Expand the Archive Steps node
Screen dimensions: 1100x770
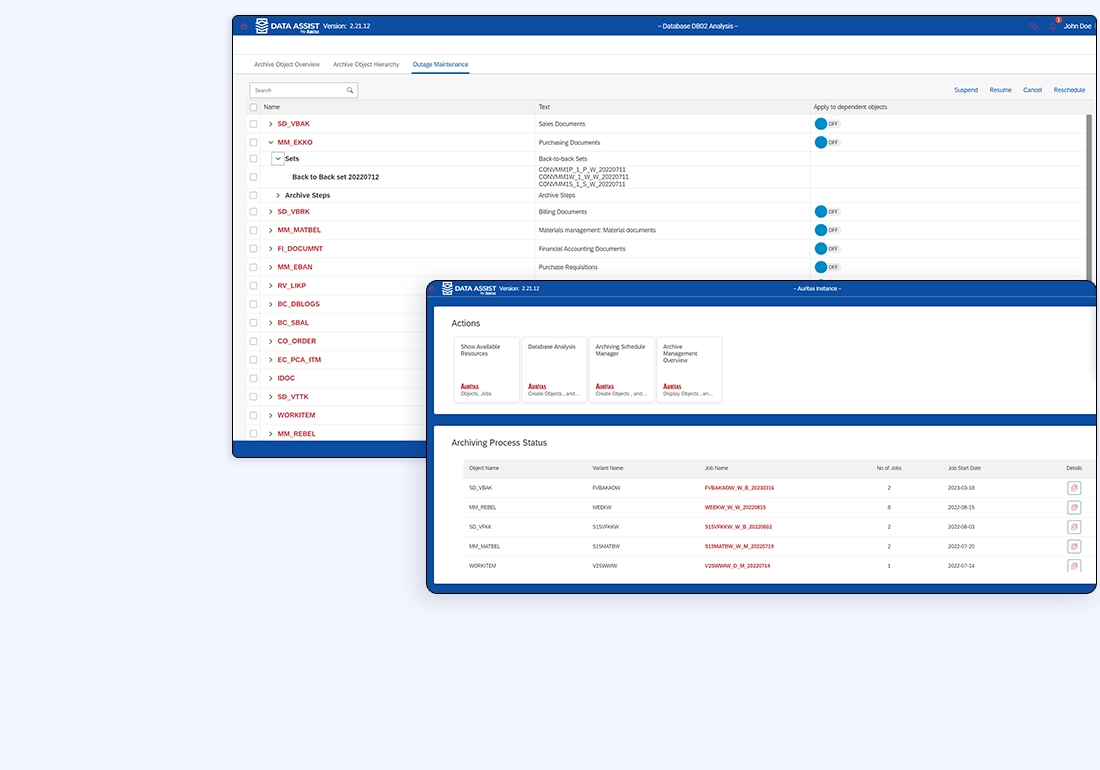point(278,196)
